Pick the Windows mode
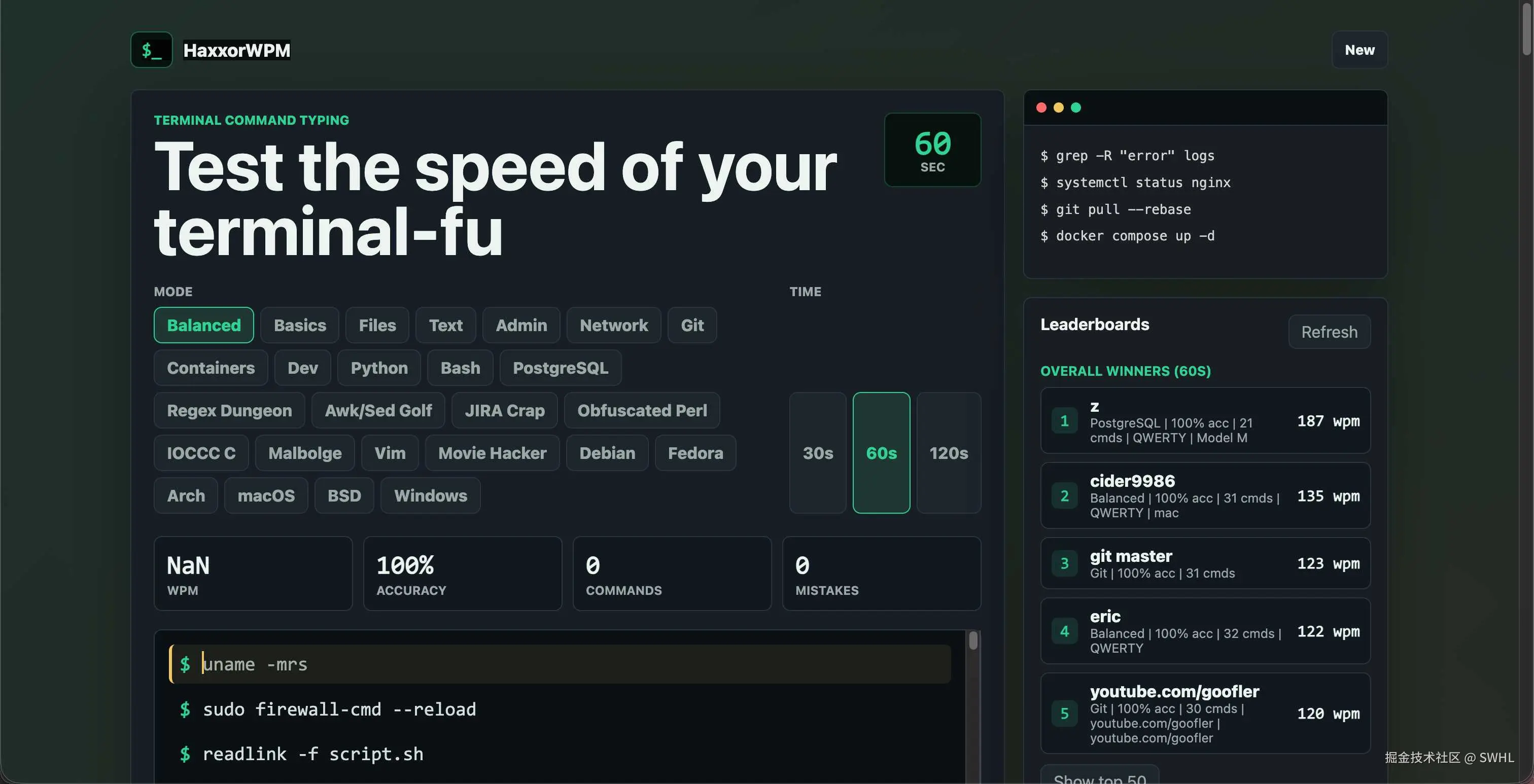Screen dimensions: 1534x784 [431, 495]
